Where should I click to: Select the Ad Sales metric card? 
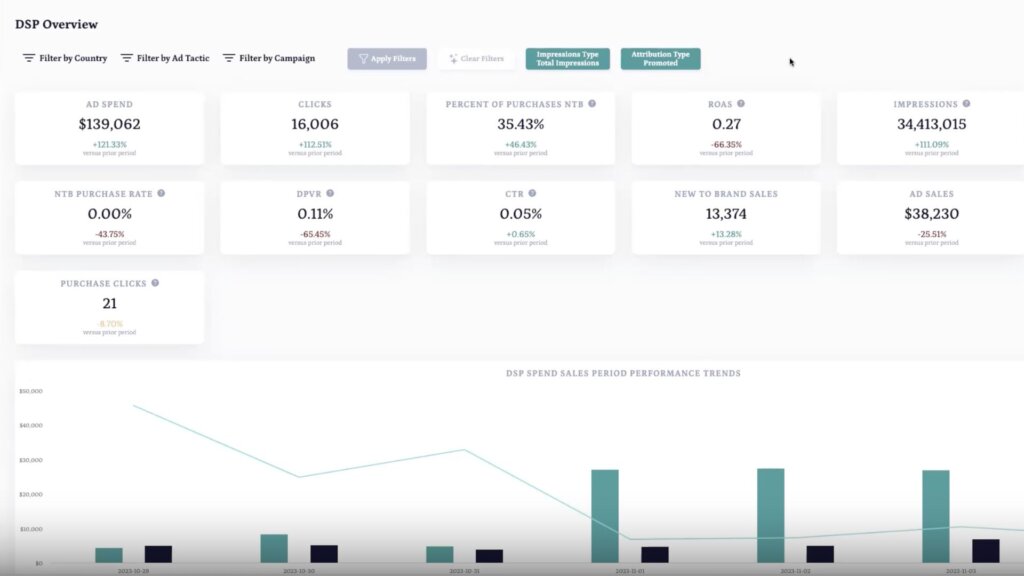tap(931, 218)
